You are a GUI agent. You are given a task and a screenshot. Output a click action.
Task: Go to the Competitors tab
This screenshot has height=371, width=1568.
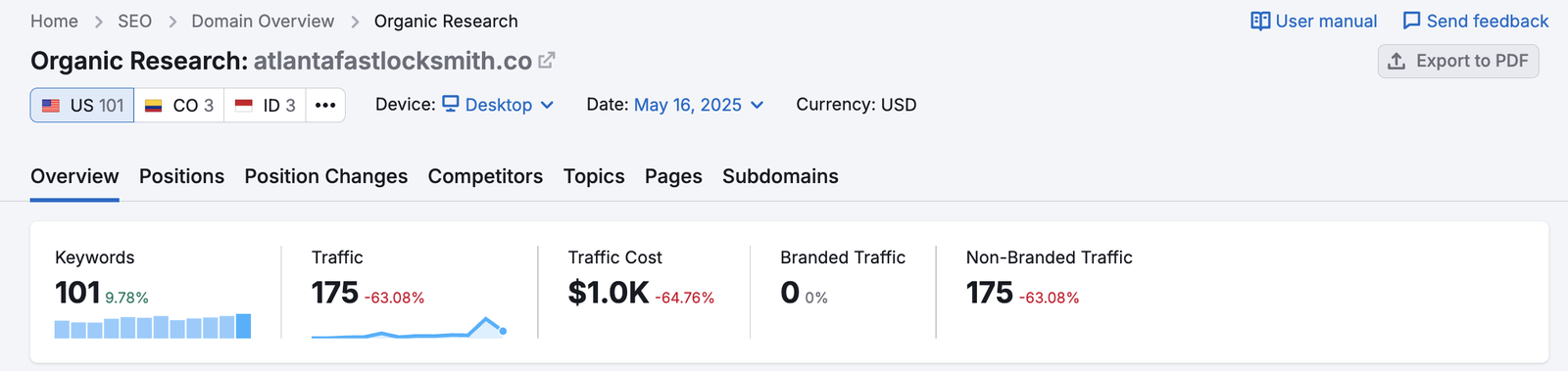click(x=485, y=176)
